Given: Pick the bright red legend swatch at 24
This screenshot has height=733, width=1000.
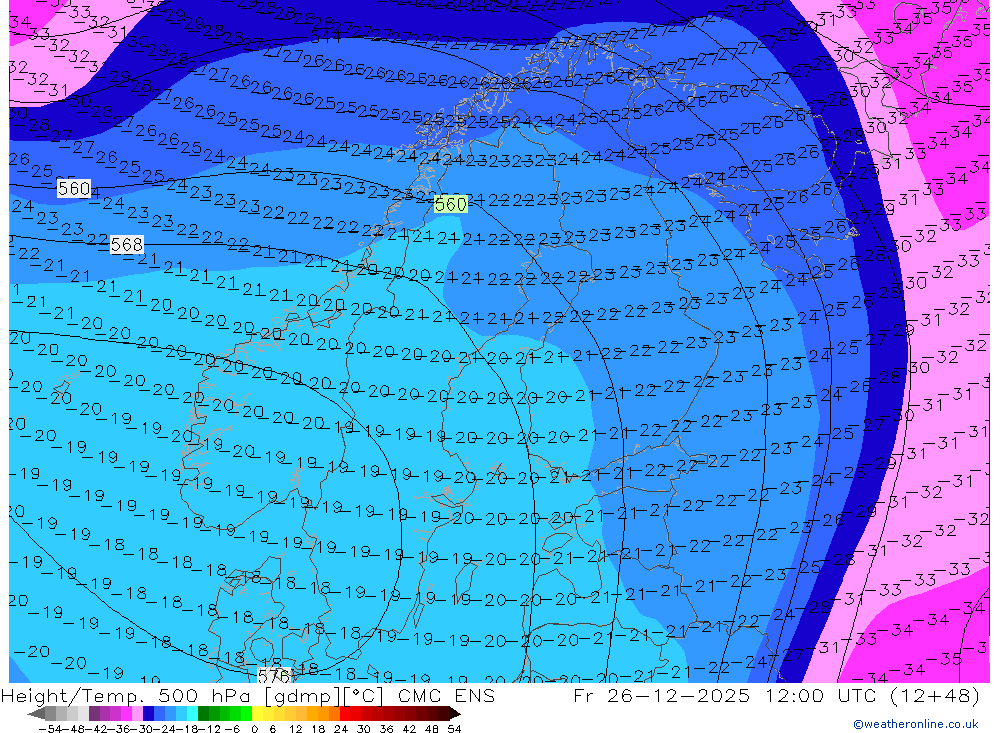Looking at the screenshot, I should pyautogui.click(x=345, y=713).
